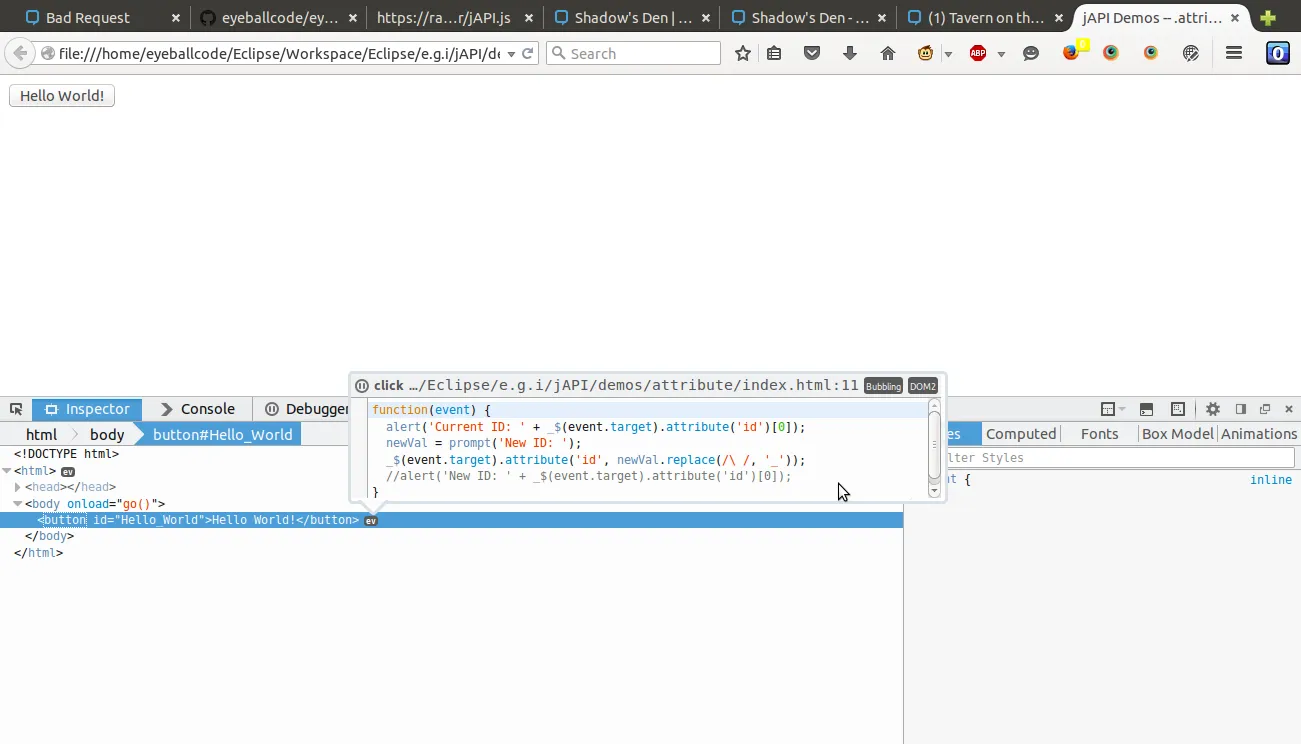Click the Bubbling badge in event popup
Screen dimensions: 1301x744
pyautogui.click(x=883, y=386)
